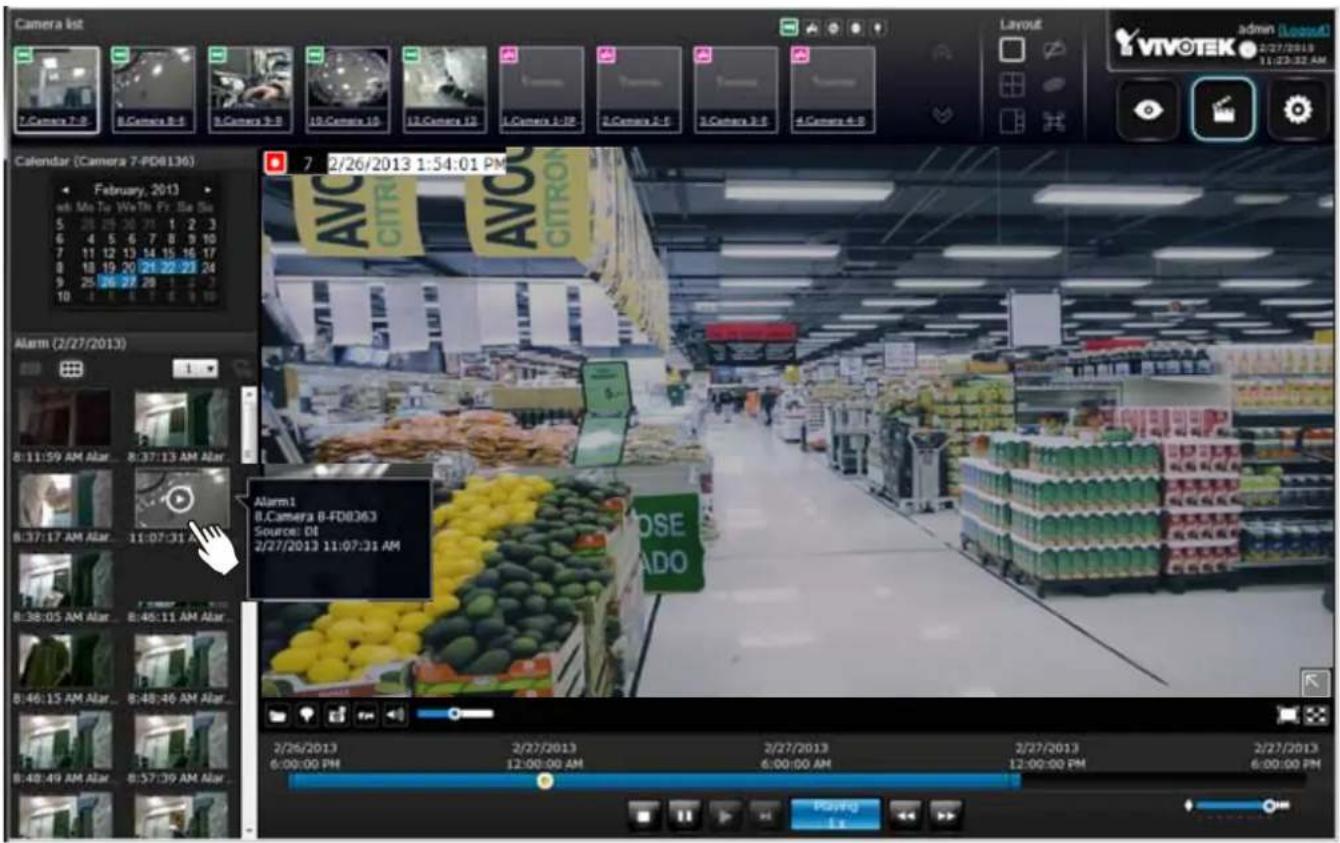The height and width of the screenshot is (843, 1340).
Task: Select the one-plus-side-panel layout icon
Action: pos(1012,121)
